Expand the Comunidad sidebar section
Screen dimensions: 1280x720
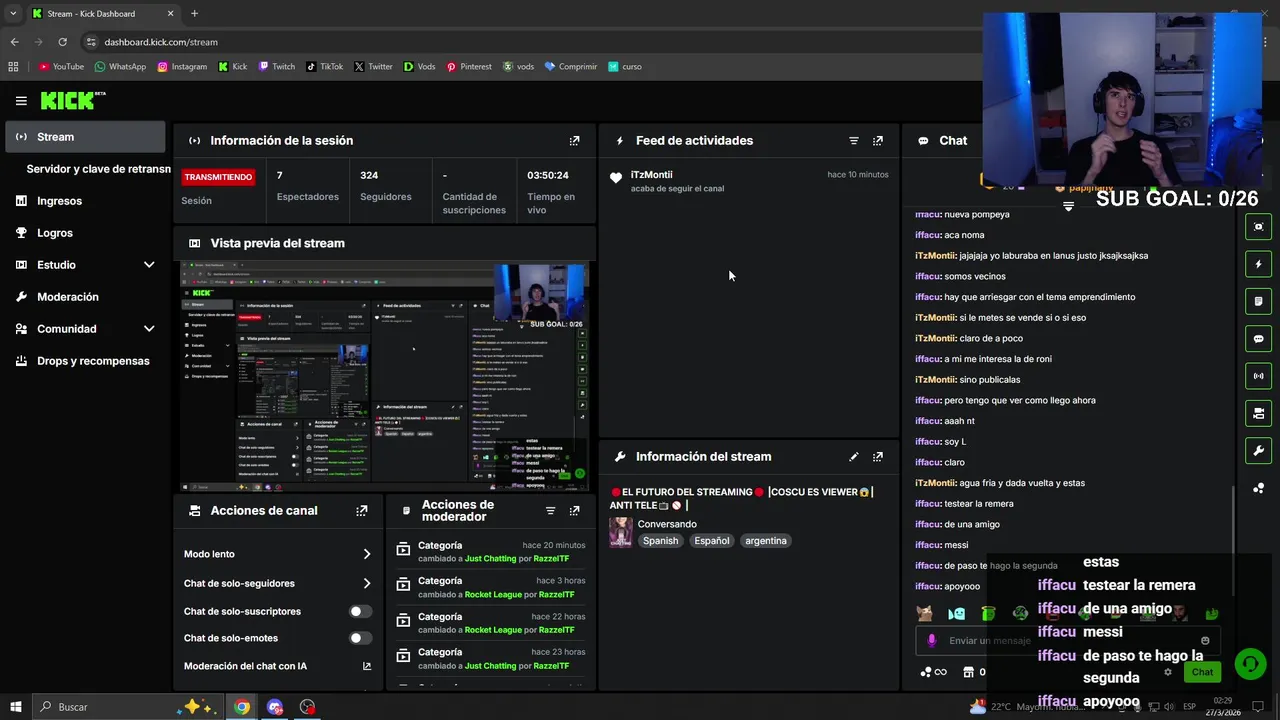(149, 329)
